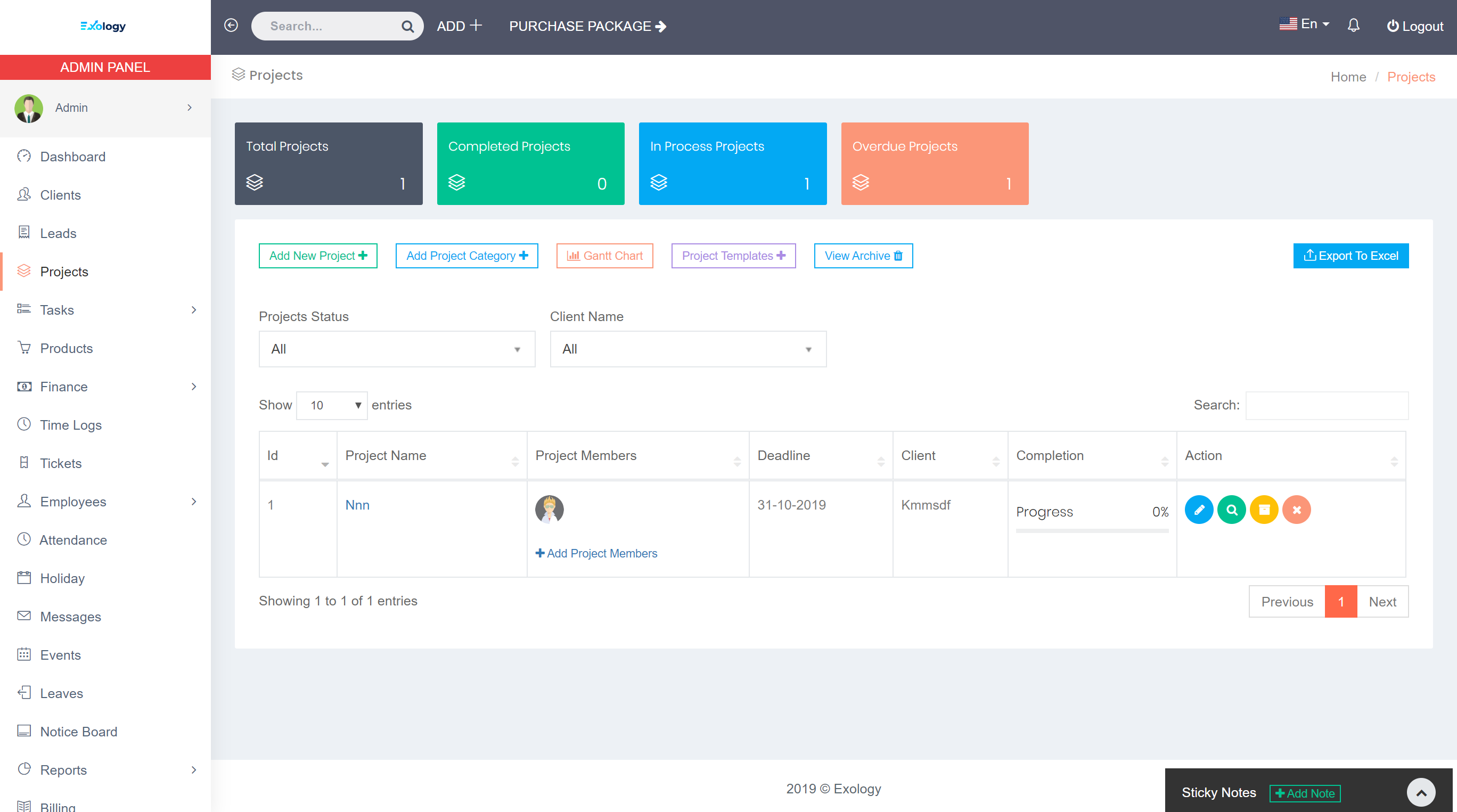Open Dashboard from the sidebar
Screen dimensions: 1457x812
click(72, 157)
